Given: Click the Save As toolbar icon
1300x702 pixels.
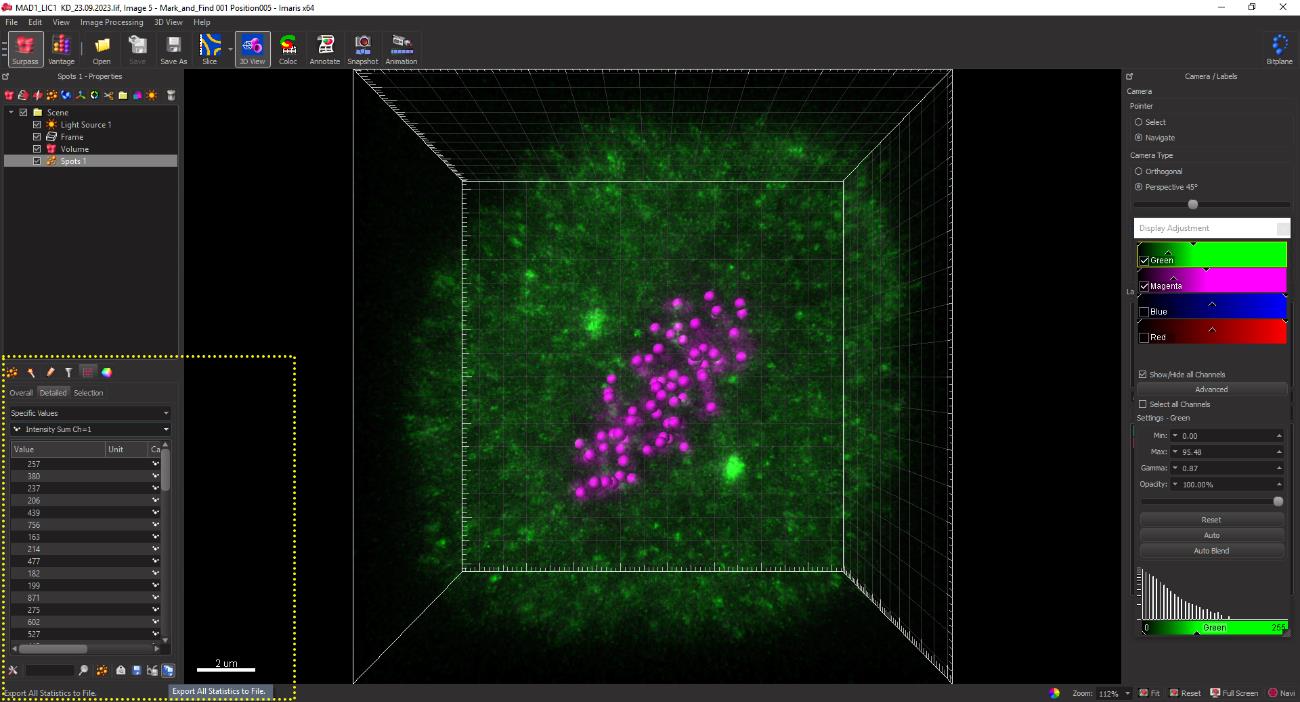Looking at the screenshot, I should pos(173,48).
